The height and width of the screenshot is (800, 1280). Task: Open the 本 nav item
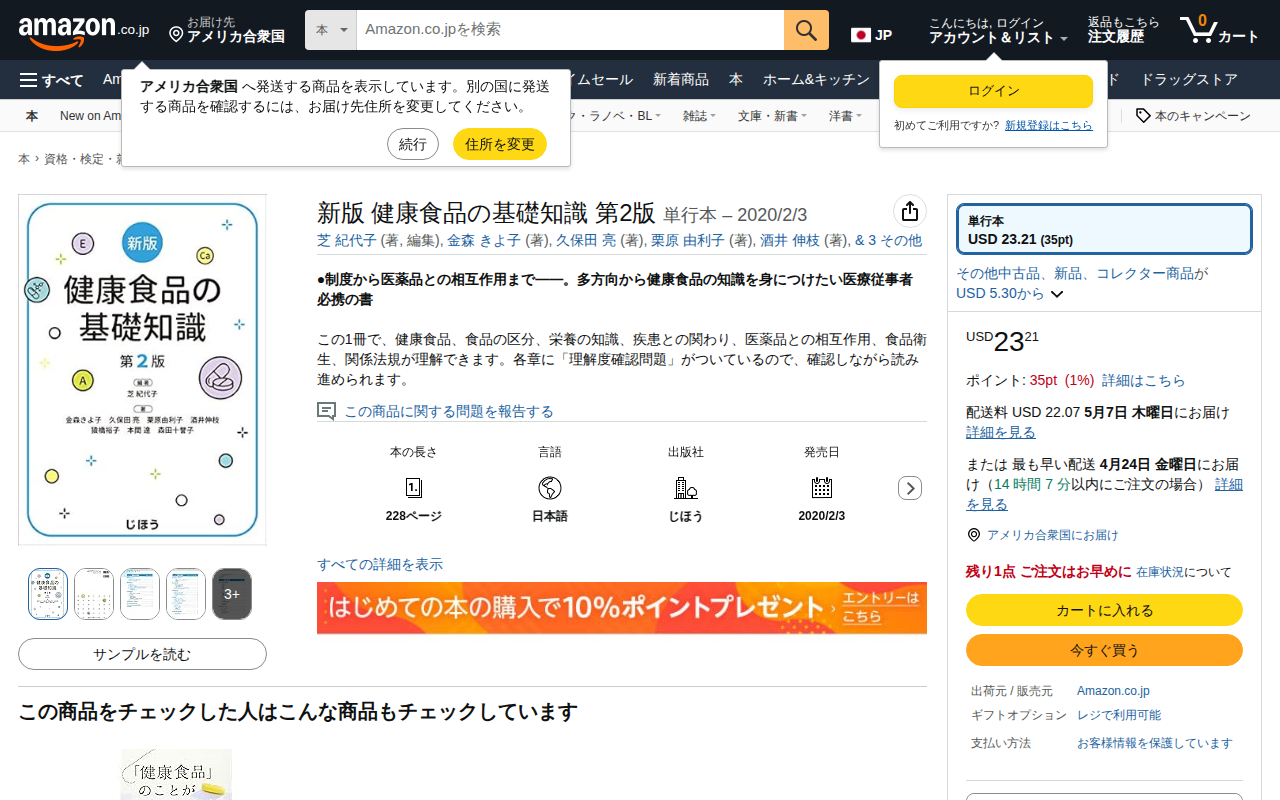tap(736, 80)
